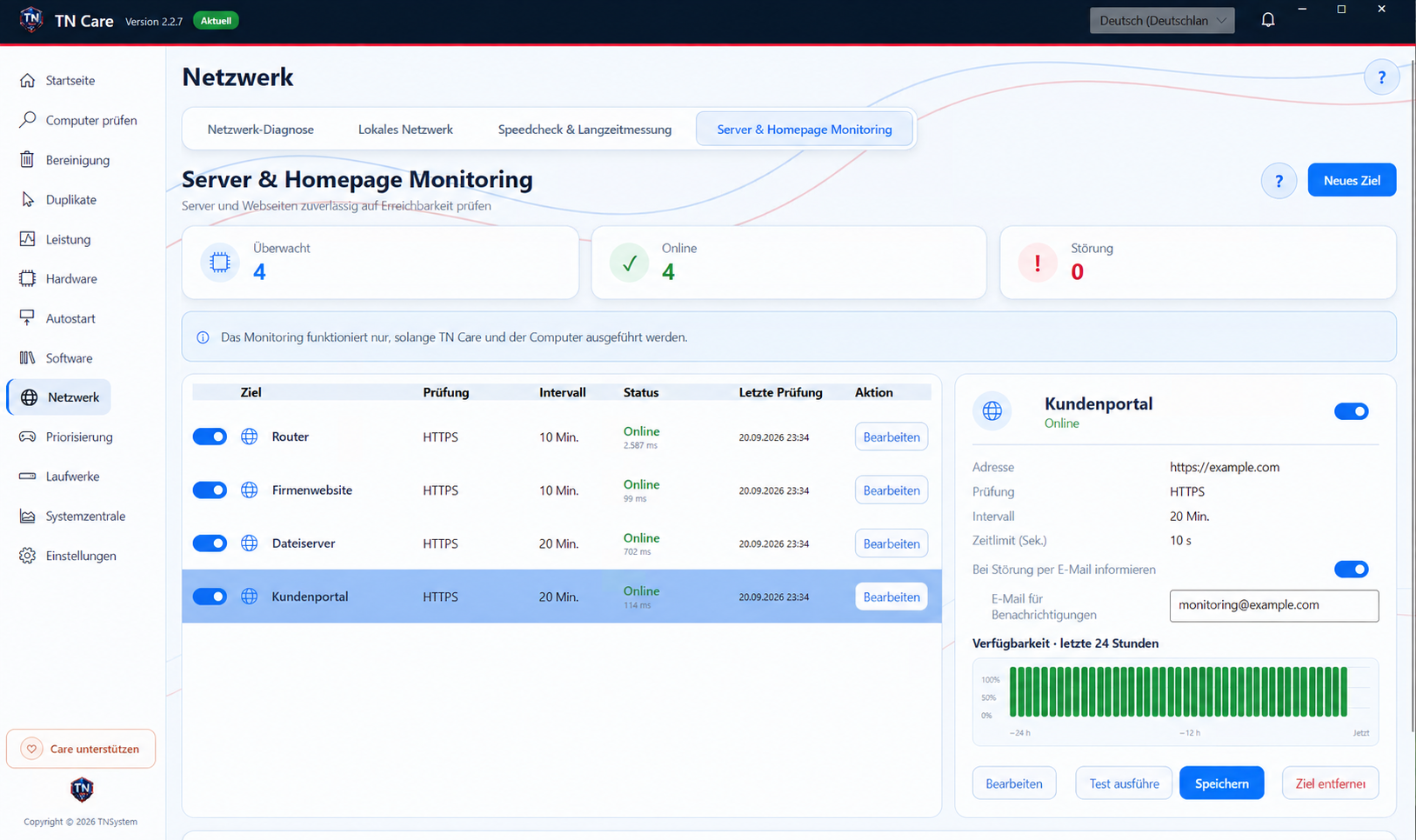Click the e-mail notification address field
Image resolution: width=1416 pixels, height=840 pixels.
click(x=1273, y=606)
